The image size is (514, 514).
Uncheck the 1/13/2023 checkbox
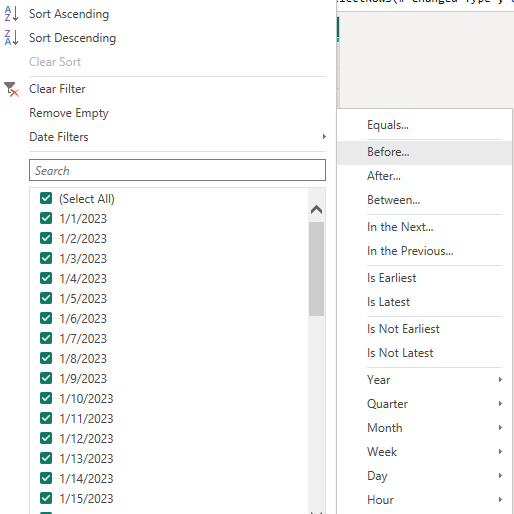point(46,458)
